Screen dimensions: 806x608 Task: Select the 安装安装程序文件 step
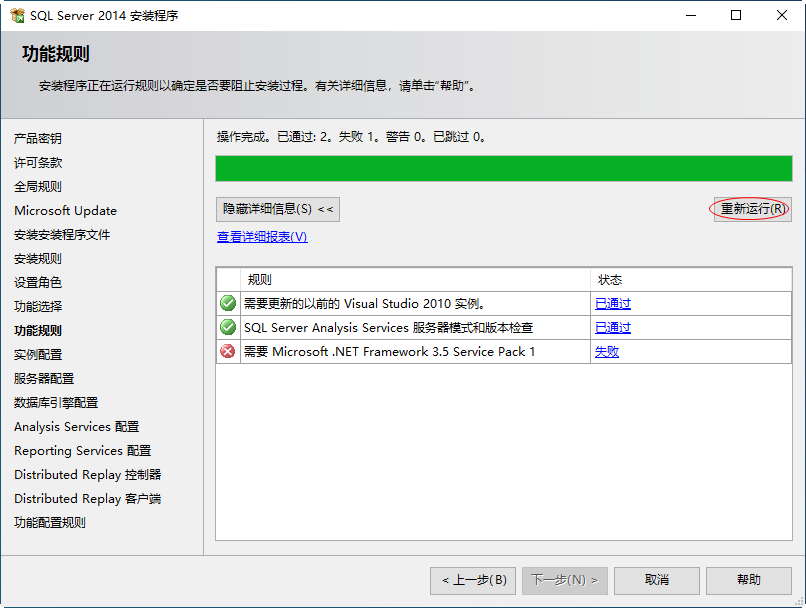click(x=62, y=234)
